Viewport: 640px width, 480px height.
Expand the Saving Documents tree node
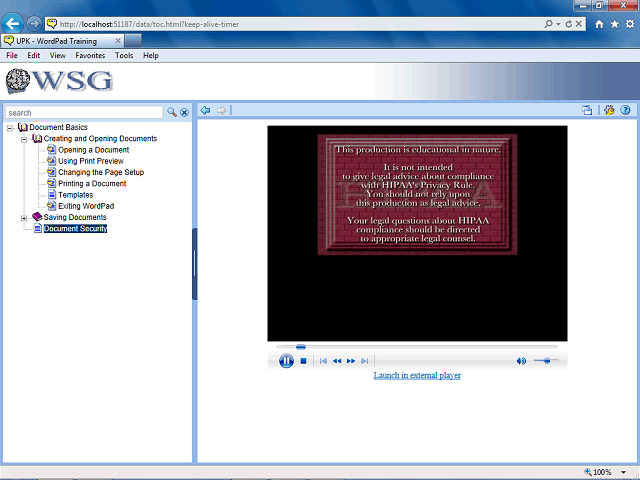pos(24,218)
